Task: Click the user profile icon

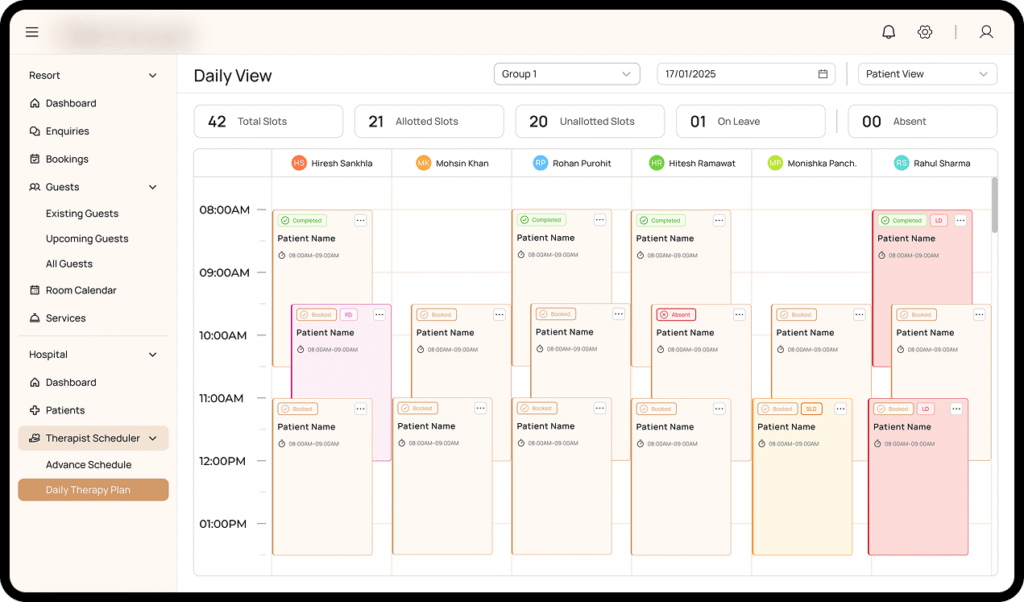Action: coord(986,32)
